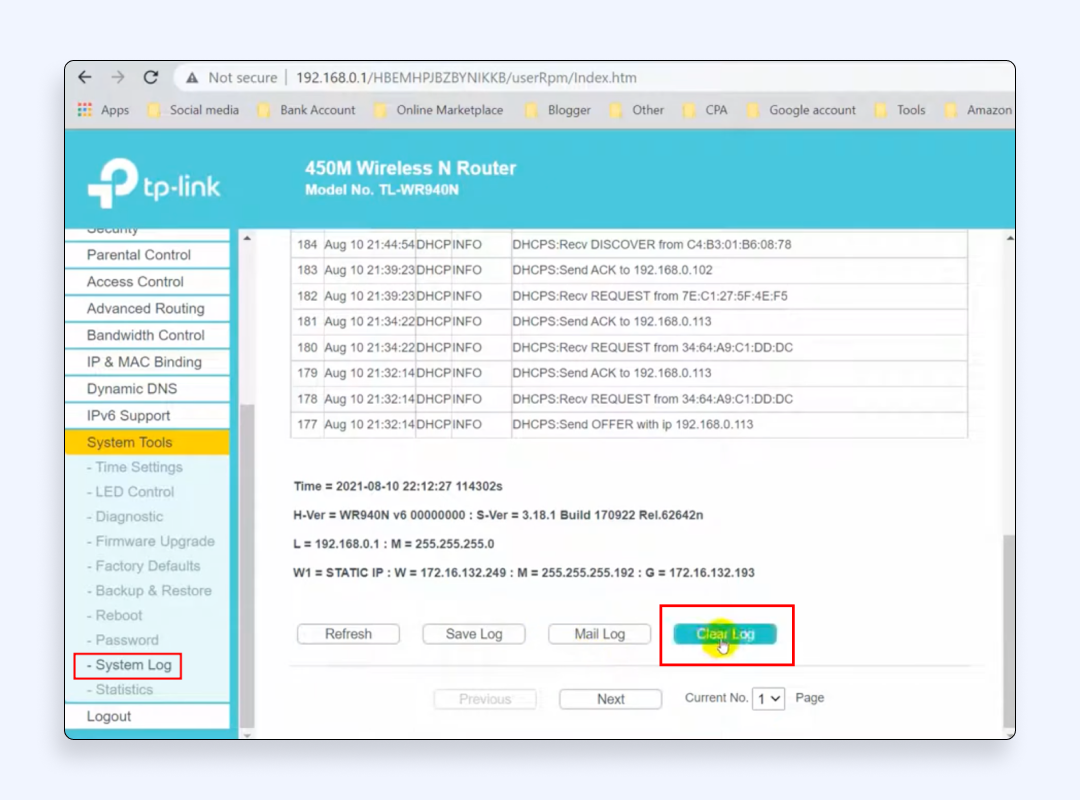Go to Bandwidth Control settings
The image size is (1080, 800).
pyautogui.click(x=146, y=335)
